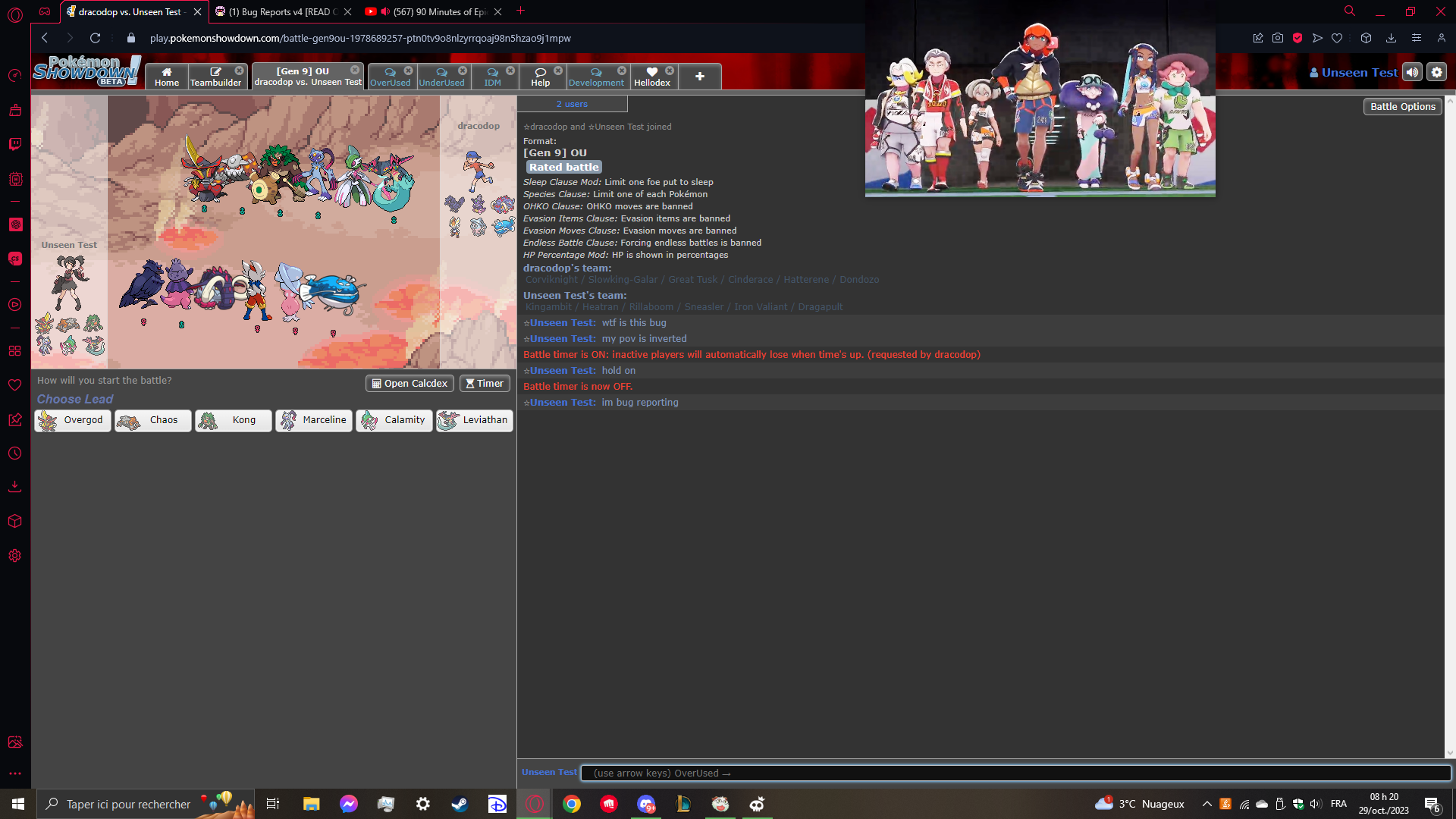Viewport: 1456px width, 819px height.
Task: Open a new browser tab with the plus icon
Action: (521, 11)
